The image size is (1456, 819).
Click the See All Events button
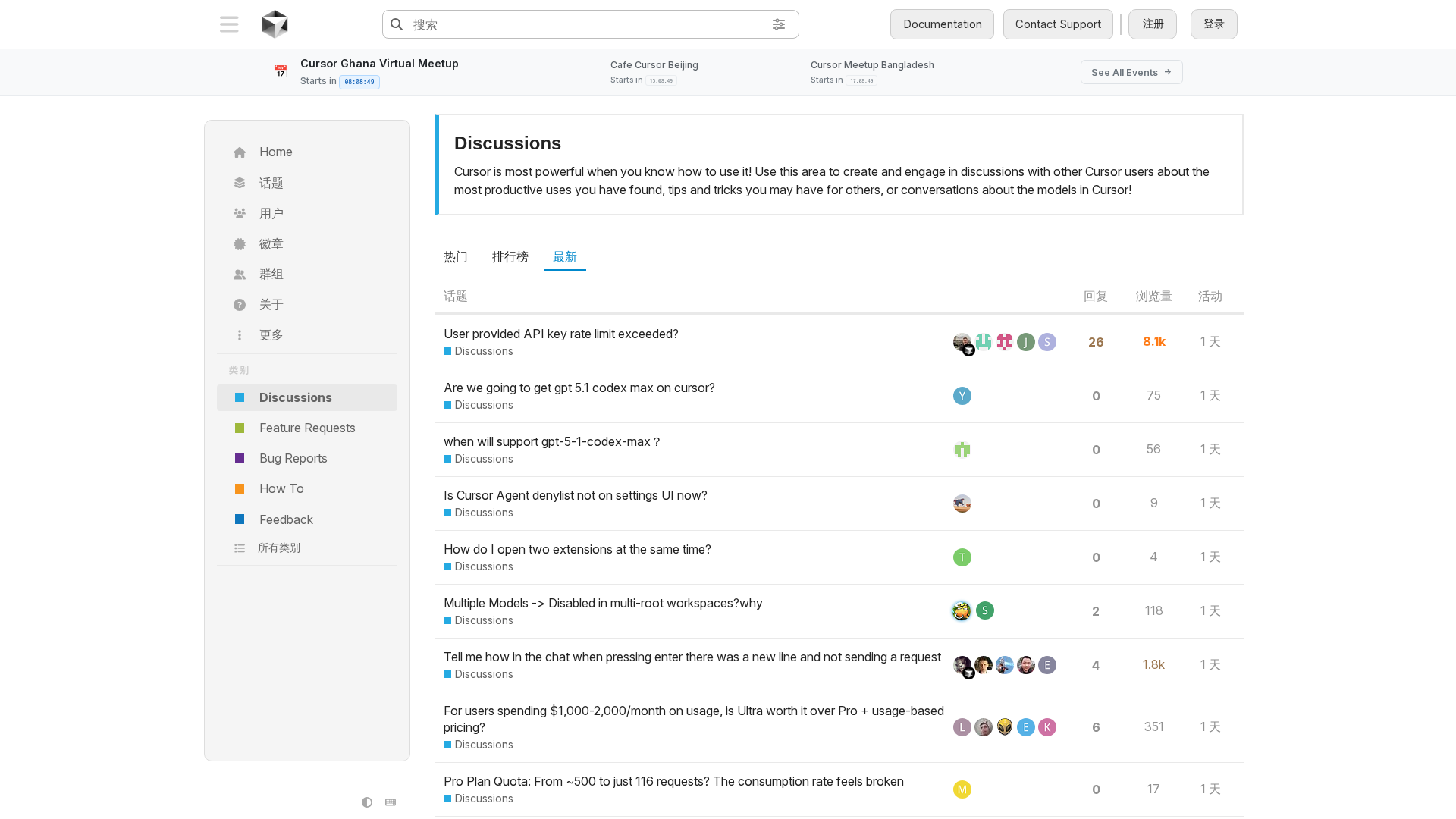tap(1131, 72)
